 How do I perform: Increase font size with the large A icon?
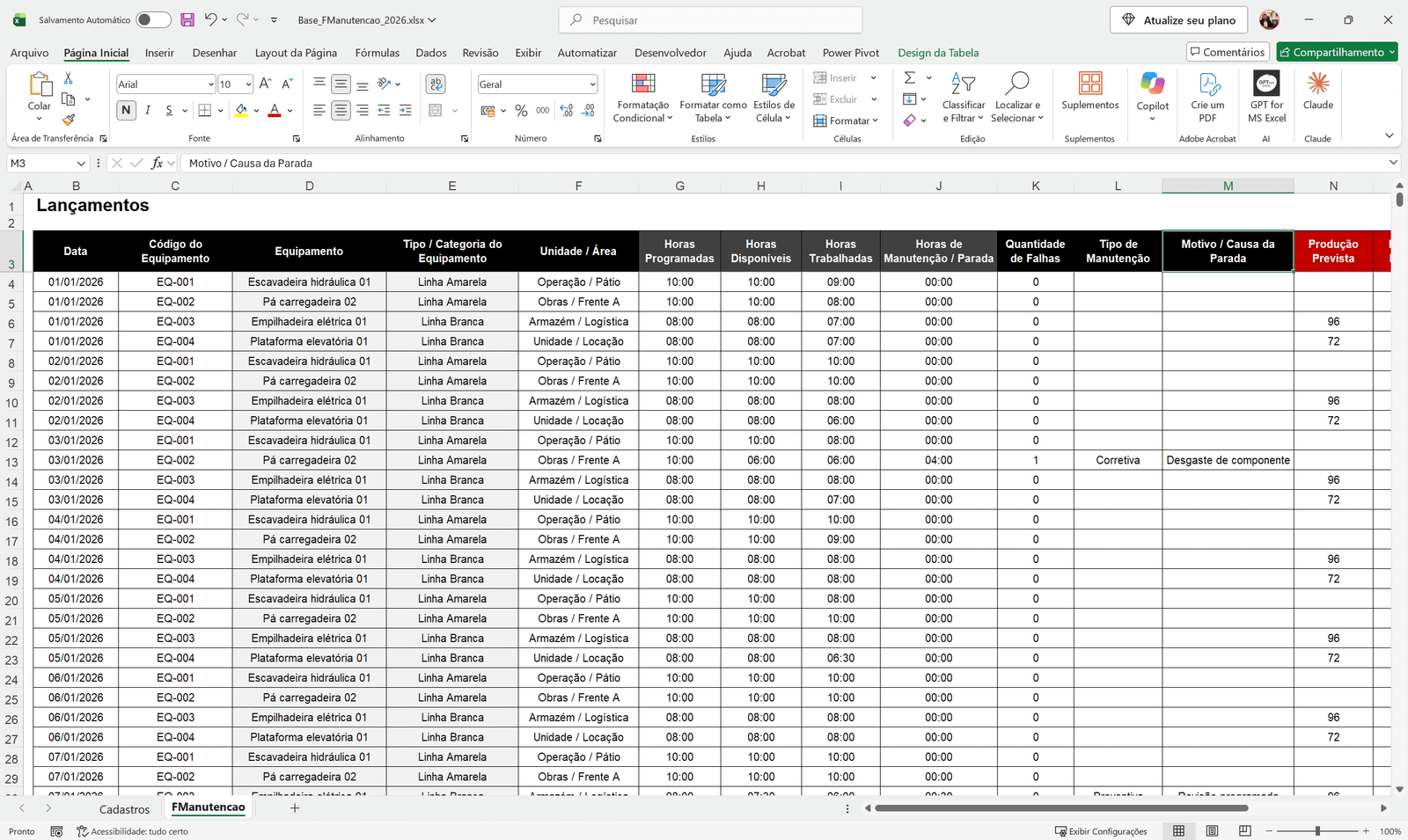point(265,84)
